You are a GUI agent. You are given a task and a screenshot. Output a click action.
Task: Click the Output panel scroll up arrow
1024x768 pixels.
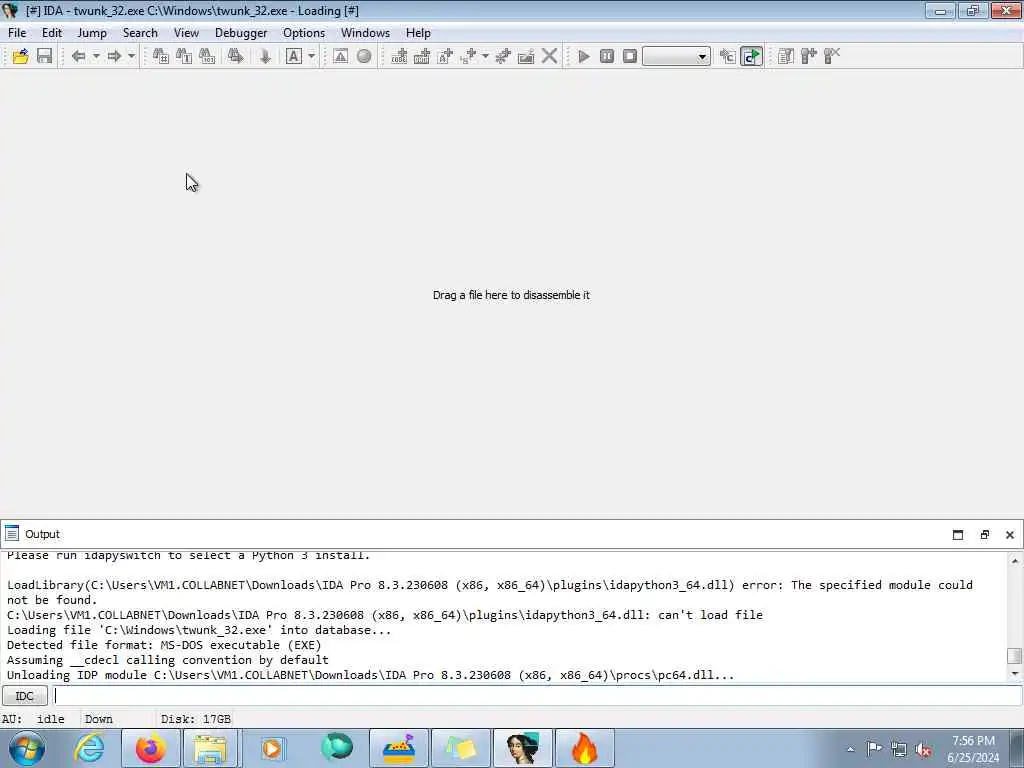point(1014,560)
